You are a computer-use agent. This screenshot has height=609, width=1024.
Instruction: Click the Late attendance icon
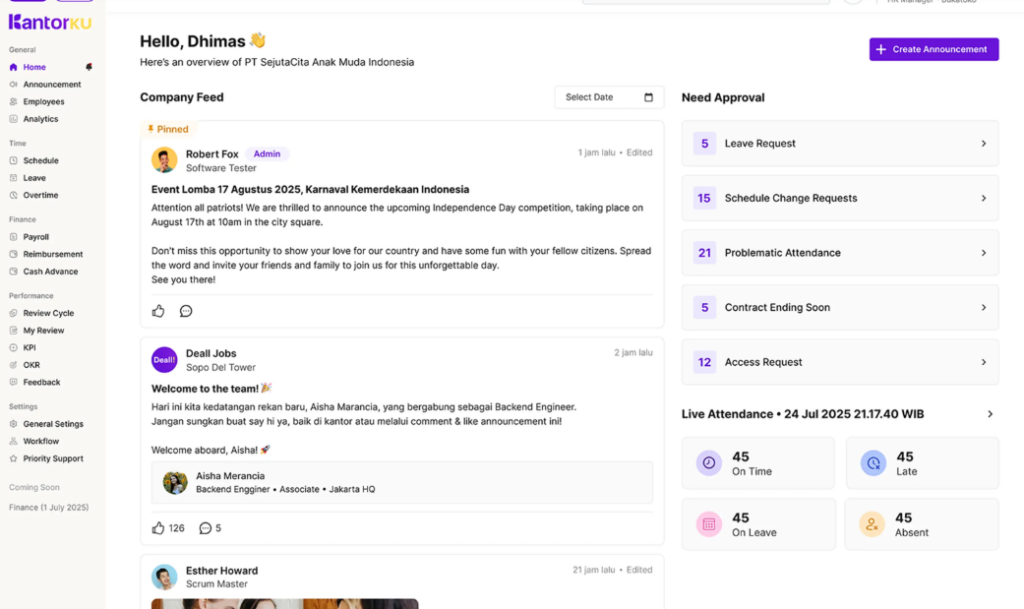click(873, 463)
